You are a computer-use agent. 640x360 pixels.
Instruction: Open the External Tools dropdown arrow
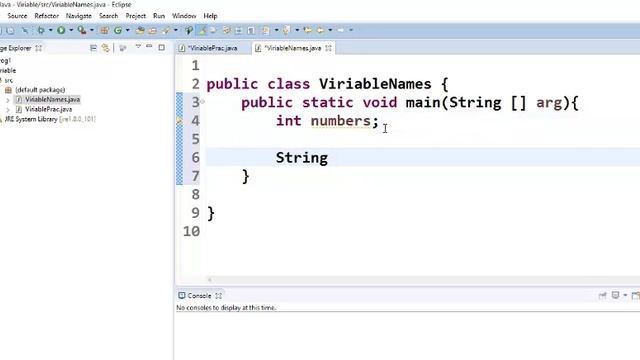click(x=91, y=30)
